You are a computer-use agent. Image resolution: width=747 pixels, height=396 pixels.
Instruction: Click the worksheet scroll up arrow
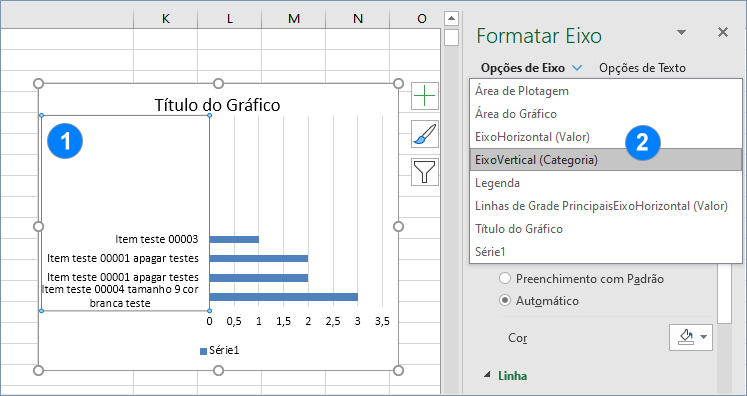[x=451, y=19]
